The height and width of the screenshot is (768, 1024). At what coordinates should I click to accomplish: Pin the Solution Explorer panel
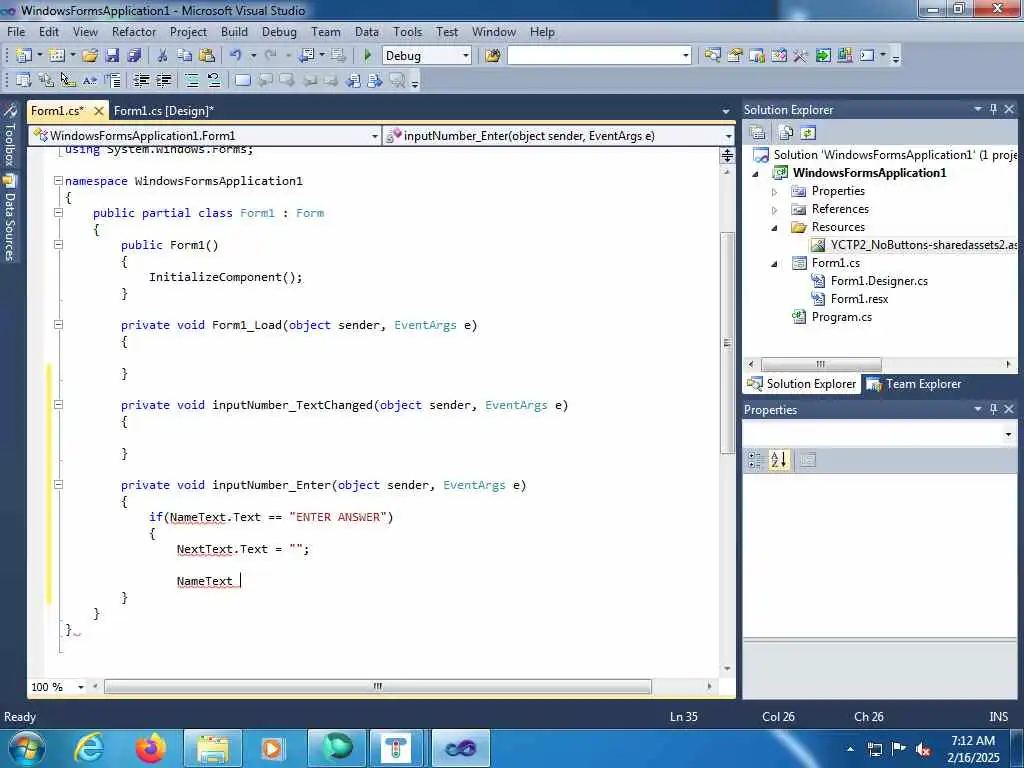click(x=993, y=109)
